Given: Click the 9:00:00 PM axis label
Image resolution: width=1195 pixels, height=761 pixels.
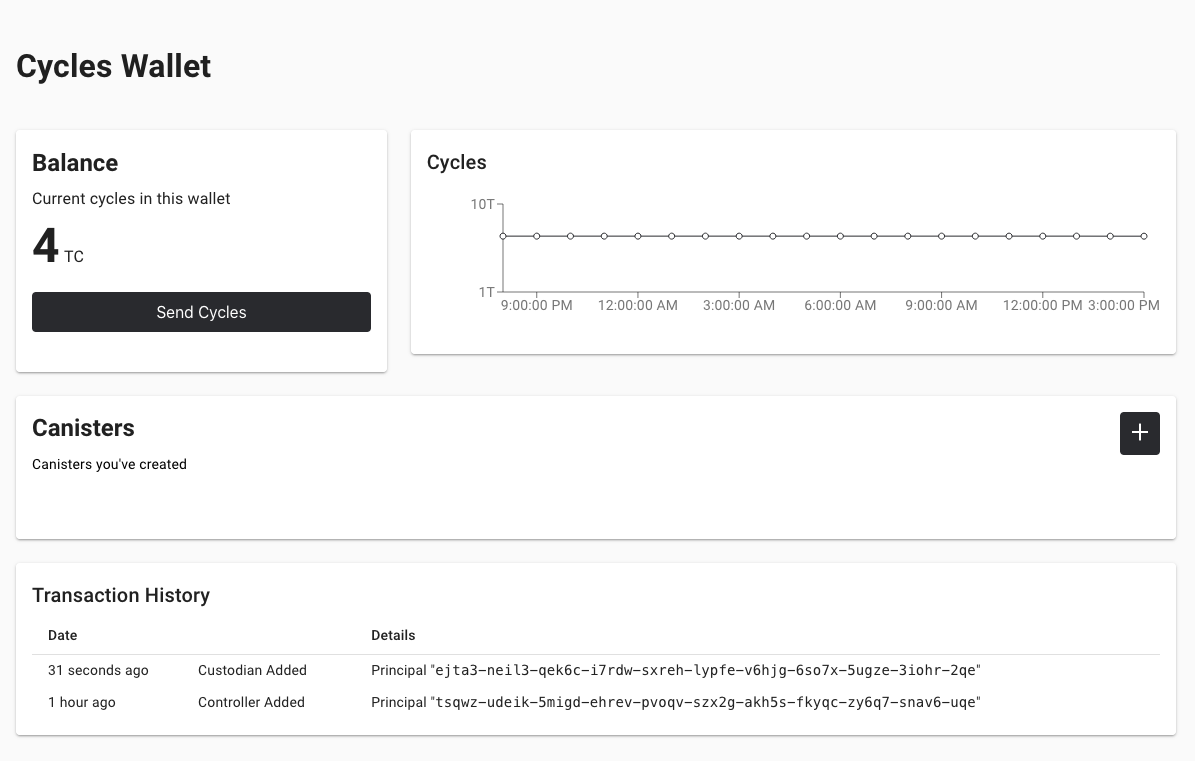Looking at the screenshot, I should 536,305.
